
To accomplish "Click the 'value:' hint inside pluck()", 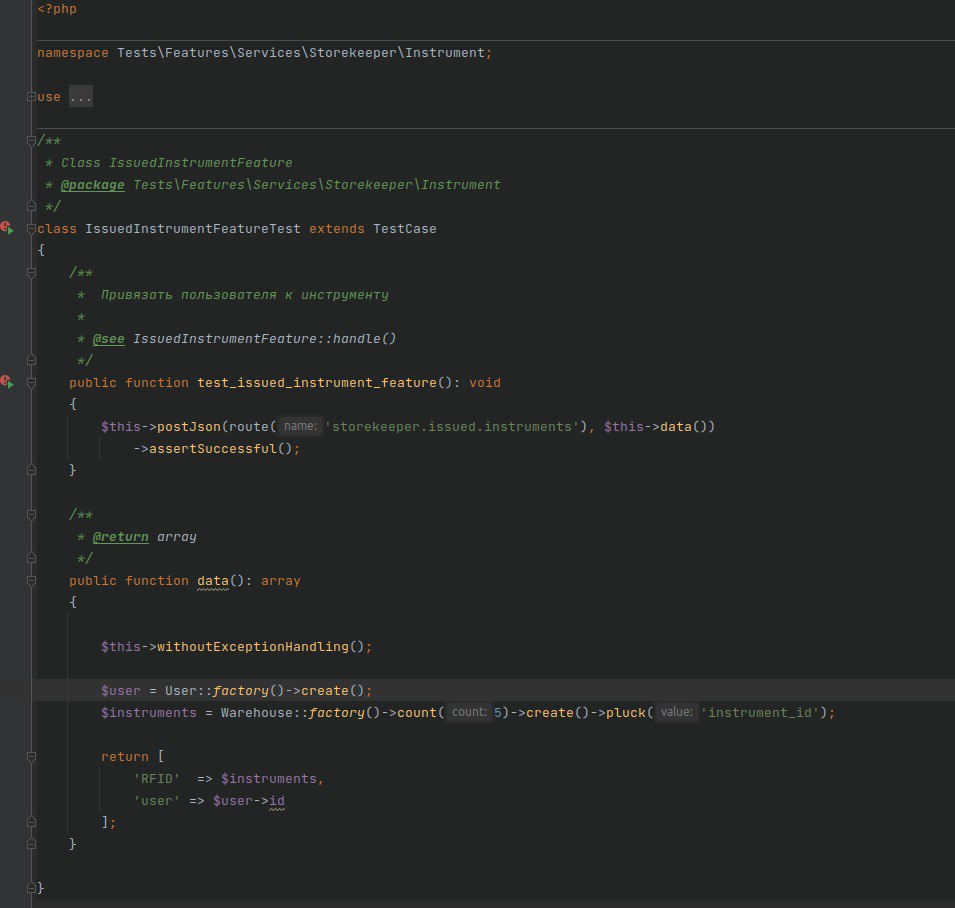I will [x=676, y=713].
